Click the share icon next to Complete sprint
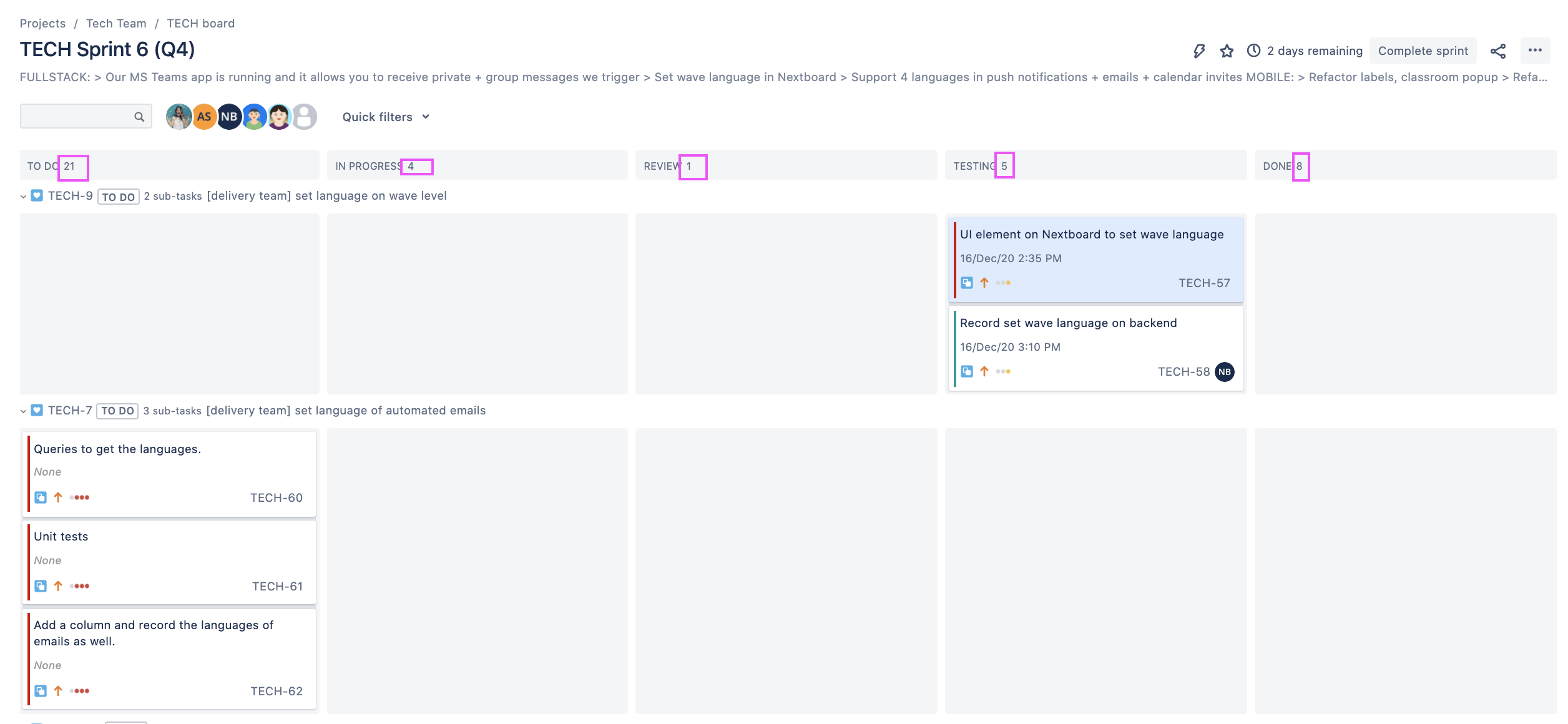 (1499, 51)
